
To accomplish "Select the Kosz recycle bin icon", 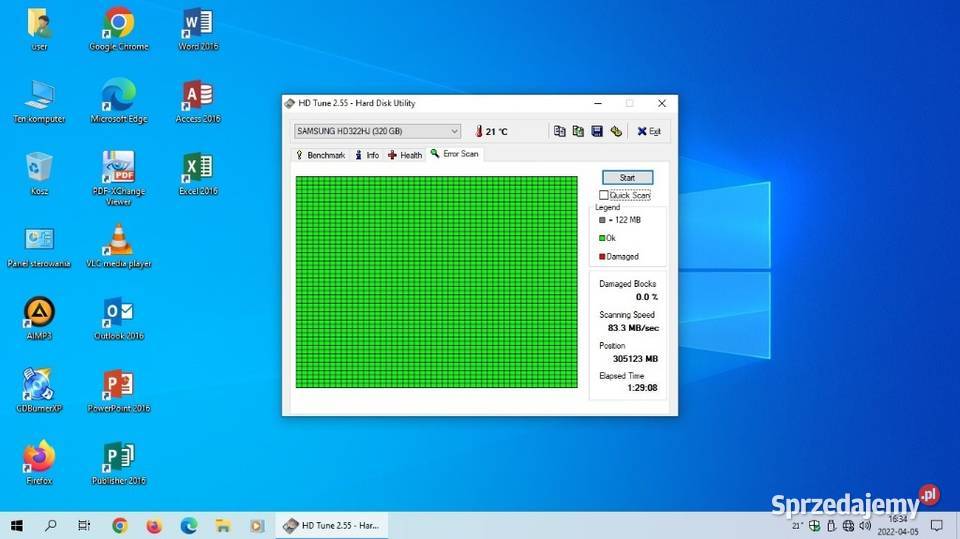I will [39, 174].
